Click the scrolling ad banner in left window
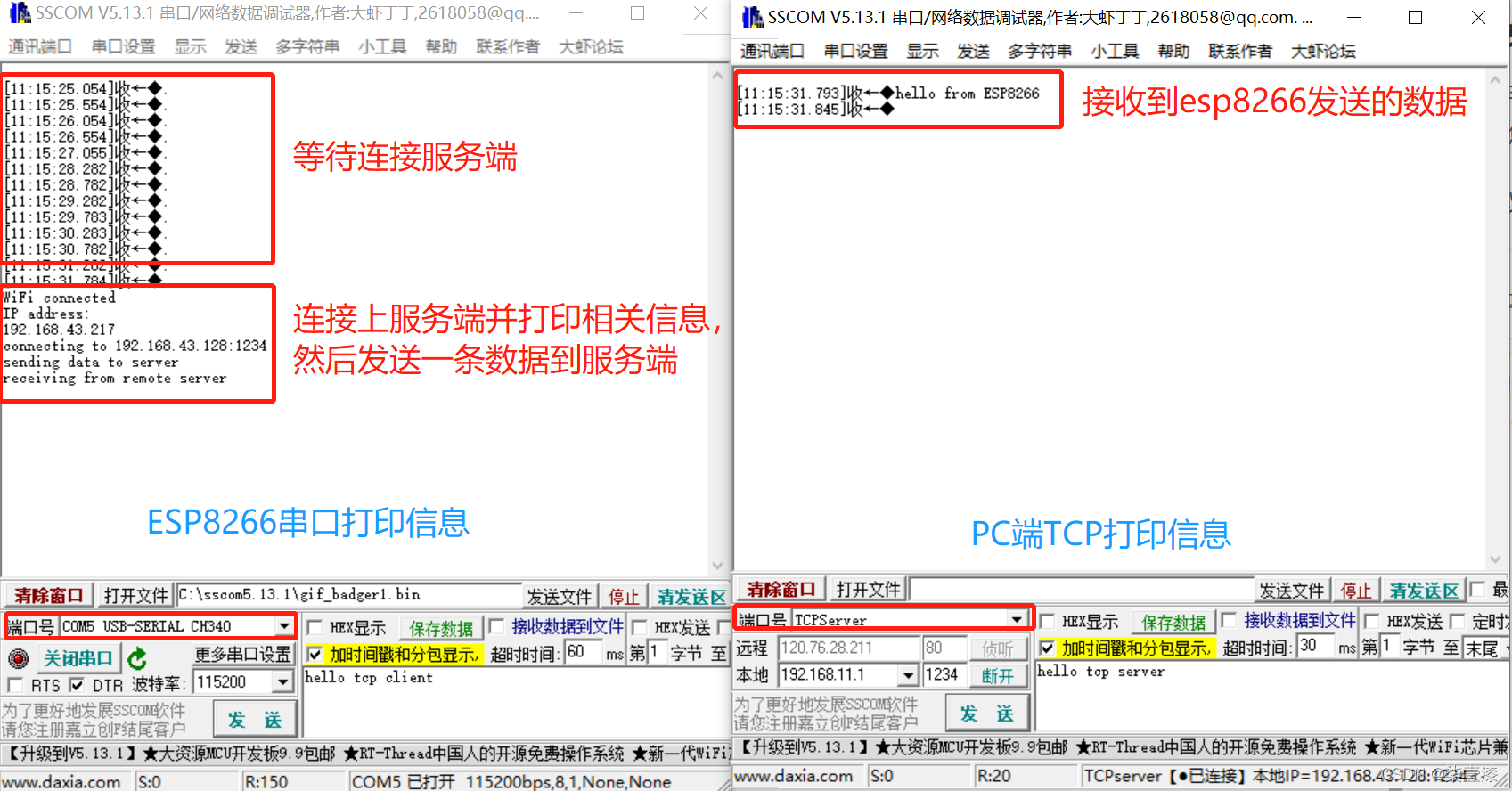 pos(365,754)
